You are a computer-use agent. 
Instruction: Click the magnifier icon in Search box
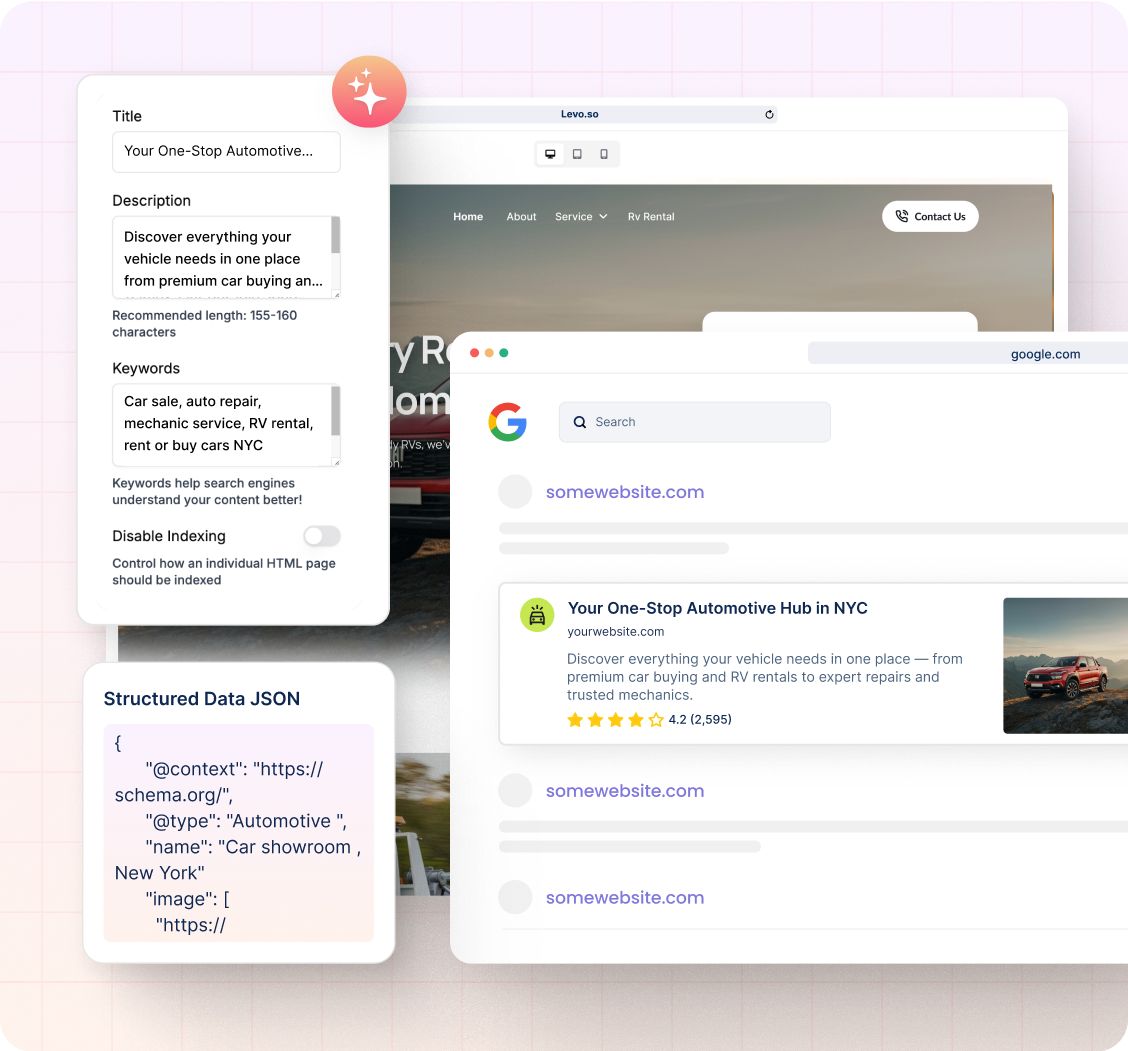coord(580,422)
